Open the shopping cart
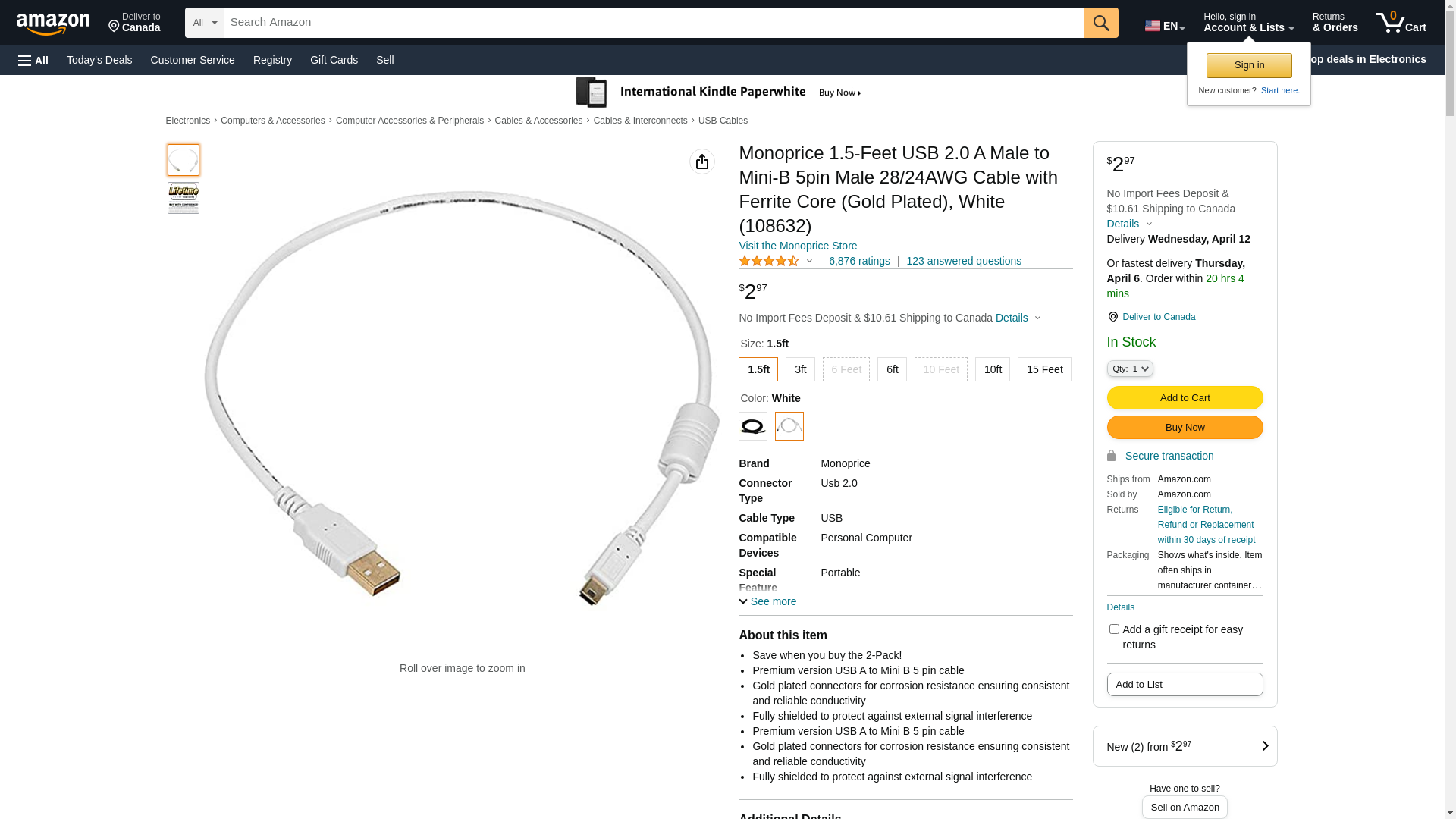 1401,23
